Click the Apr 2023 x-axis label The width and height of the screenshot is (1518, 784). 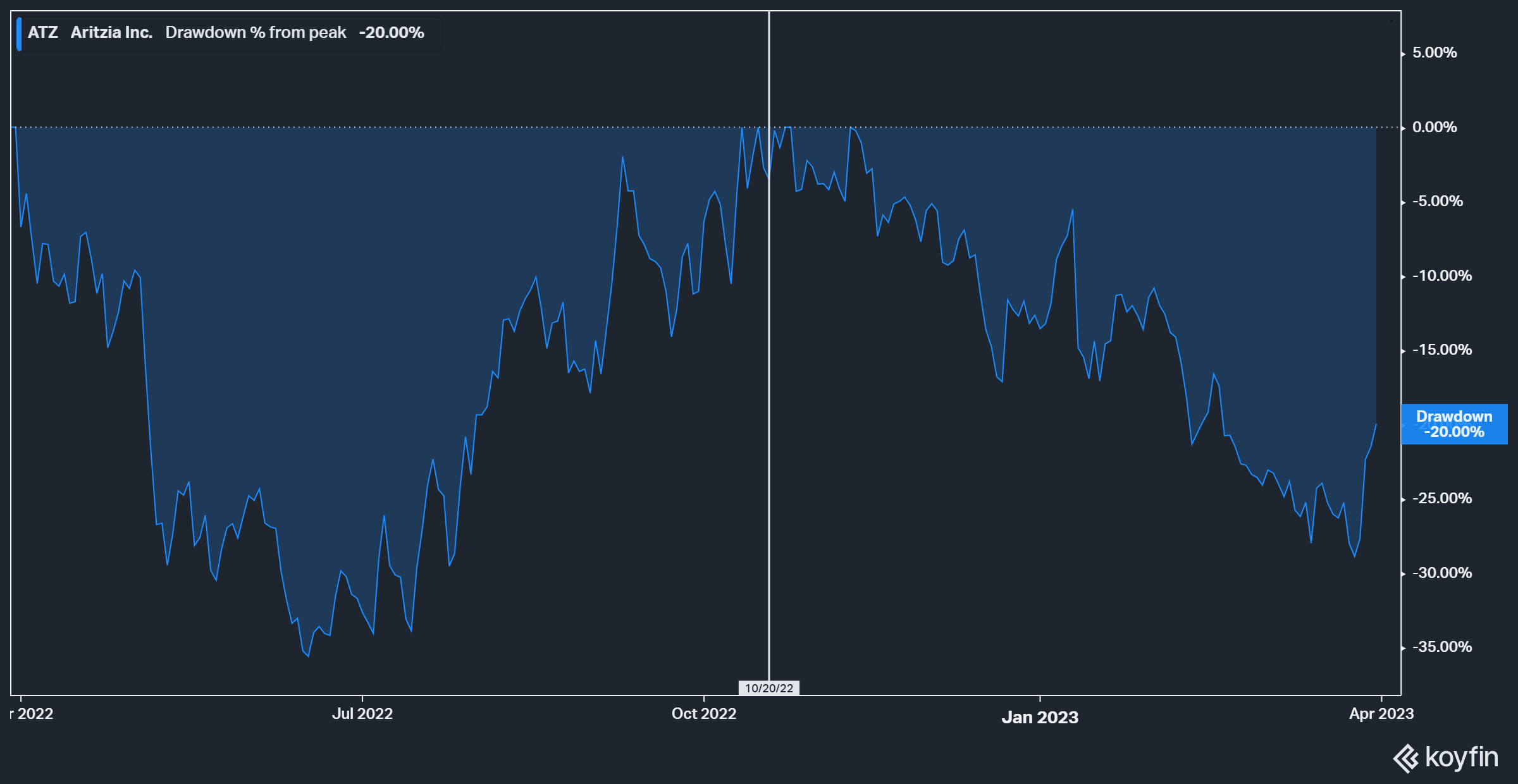click(x=1381, y=714)
